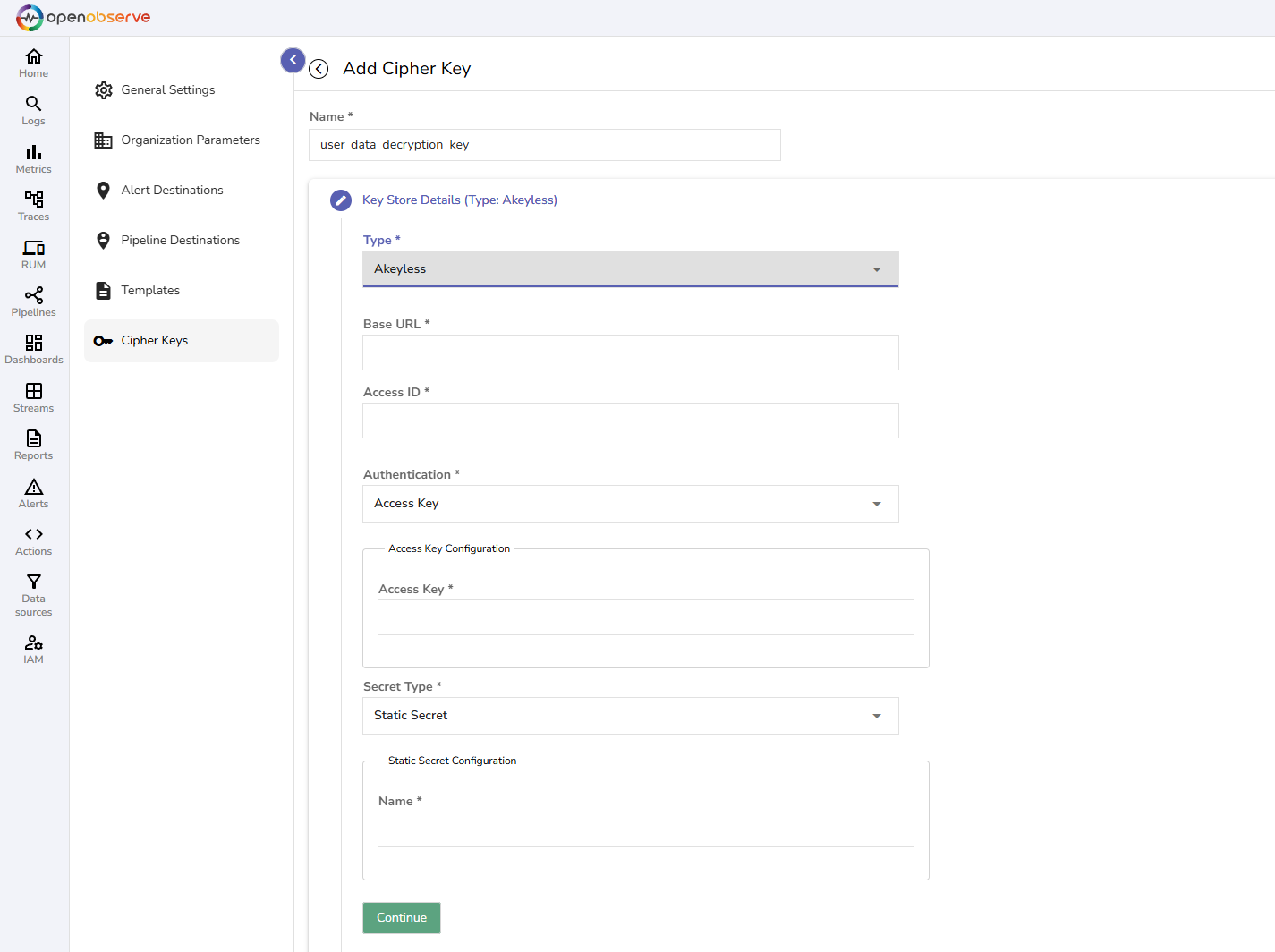
Task: Click the back arrow beside Add Cipher Key
Action: coord(319,69)
